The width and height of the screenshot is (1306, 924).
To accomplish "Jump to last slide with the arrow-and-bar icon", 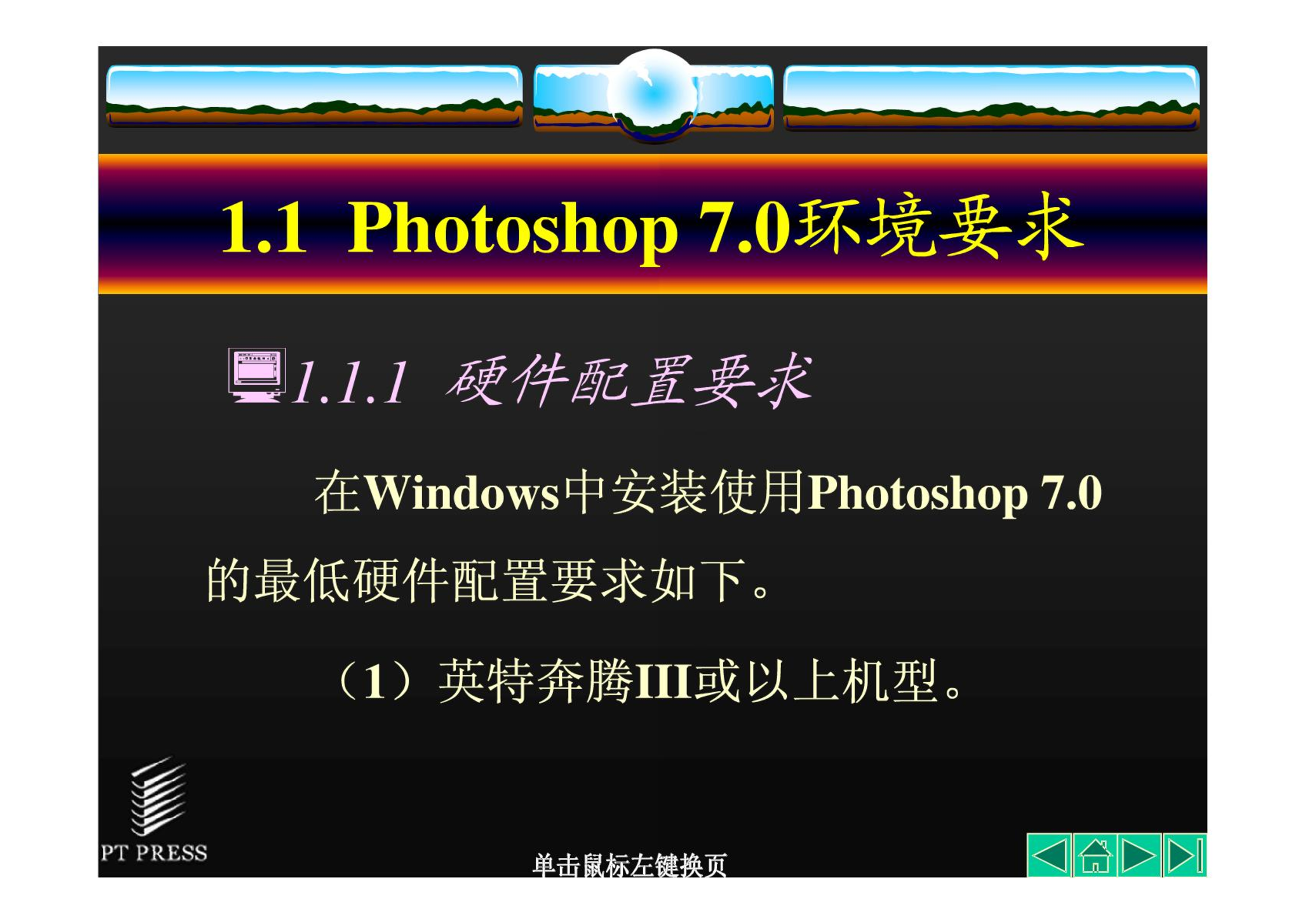I will pyautogui.click(x=1184, y=855).
